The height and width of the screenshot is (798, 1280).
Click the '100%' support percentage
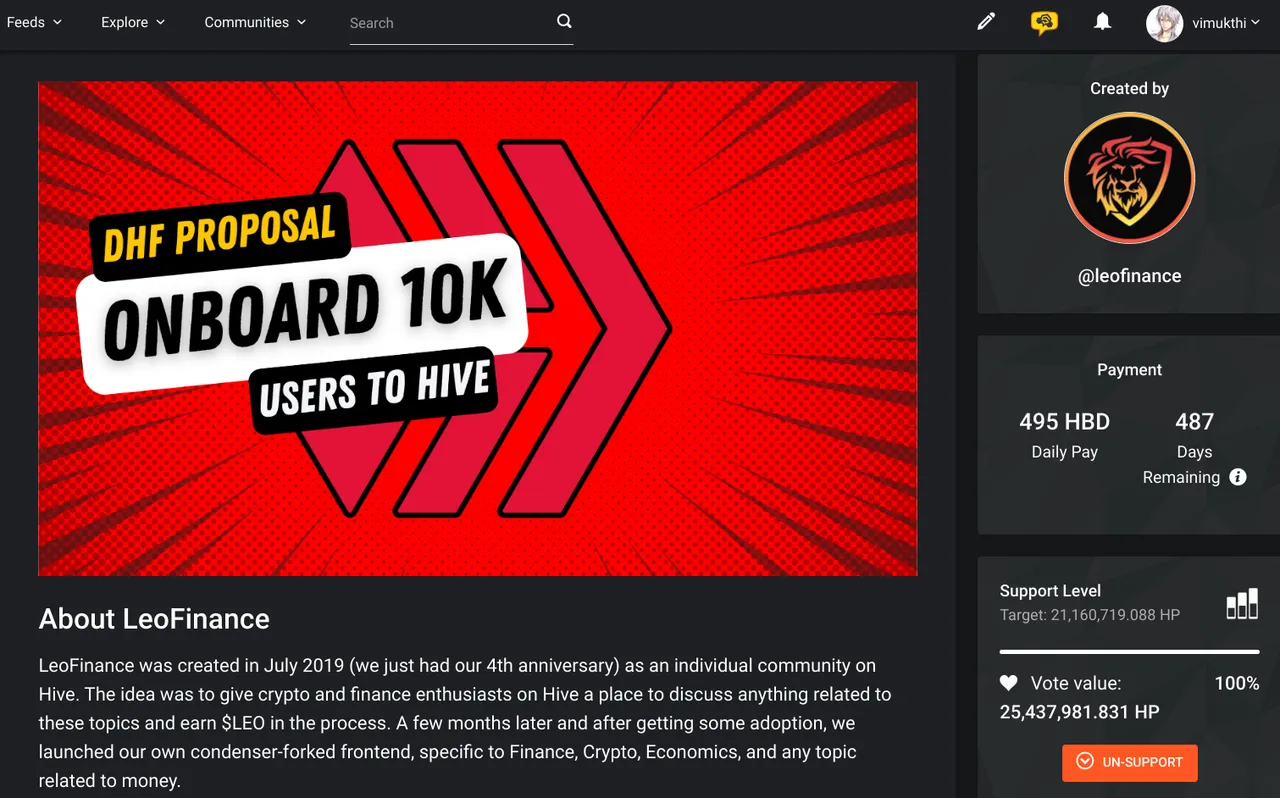(1237, 684)
